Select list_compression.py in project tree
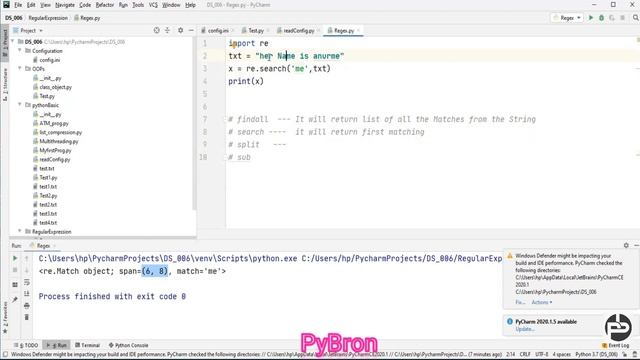Screen dimensions: 640x360 [60, 132]
